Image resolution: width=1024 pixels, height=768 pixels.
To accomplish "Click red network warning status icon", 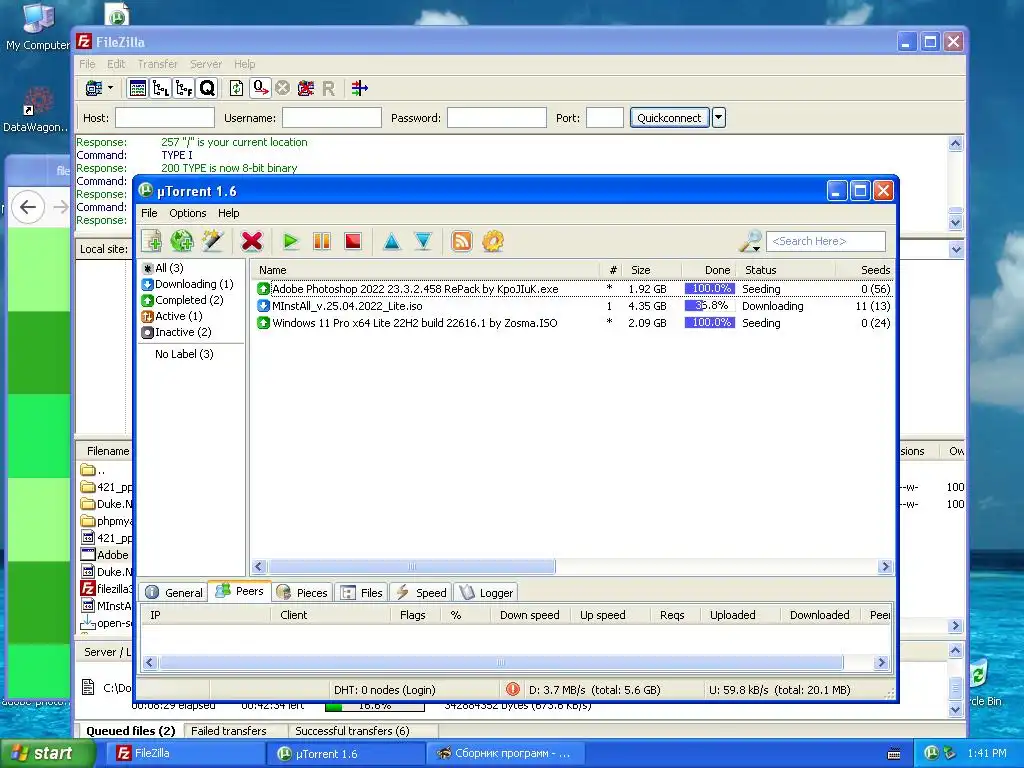I will [x=513, y=689].
